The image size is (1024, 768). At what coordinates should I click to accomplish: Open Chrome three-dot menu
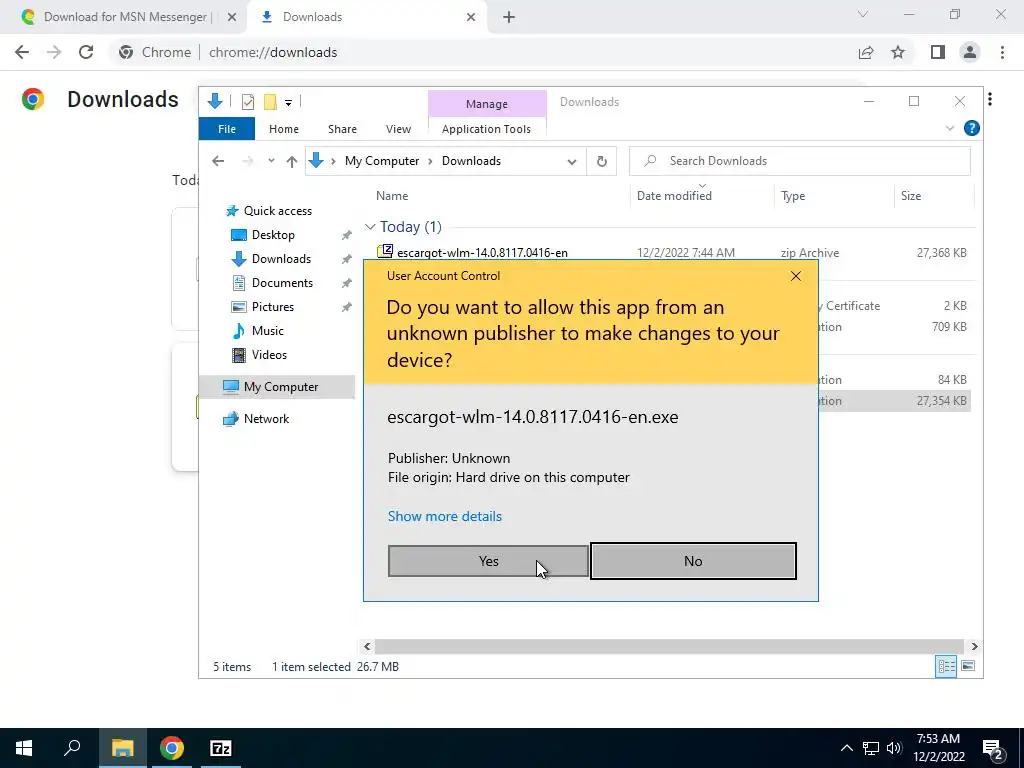click(1002, 52)
